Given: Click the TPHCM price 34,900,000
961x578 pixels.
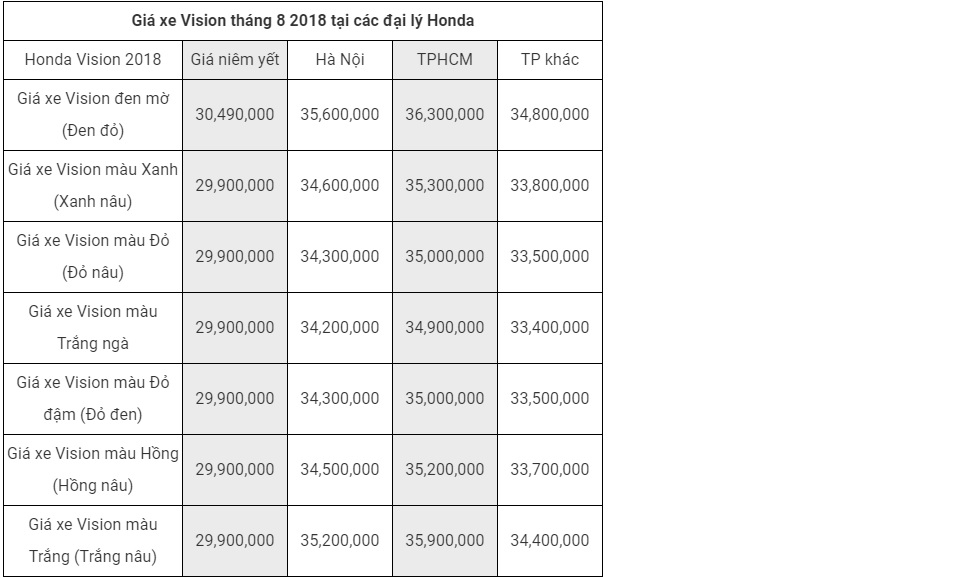Looking at the screenshot, I should 445,327.
